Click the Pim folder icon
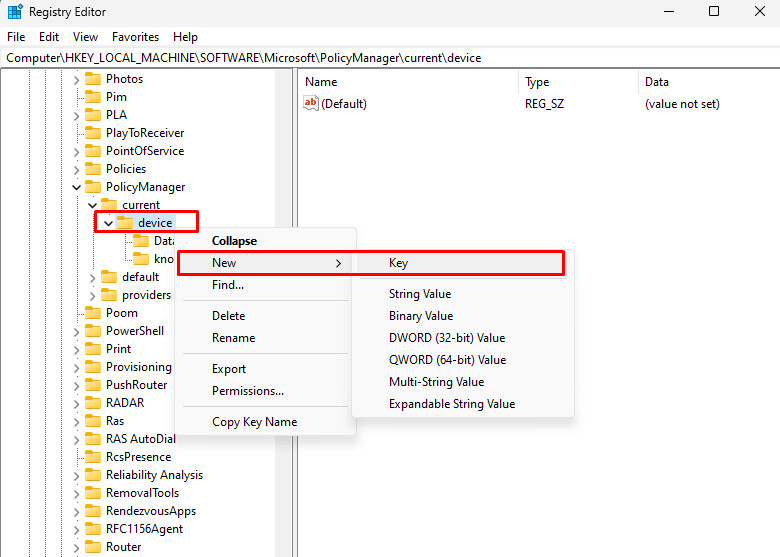 pos(93,97)
